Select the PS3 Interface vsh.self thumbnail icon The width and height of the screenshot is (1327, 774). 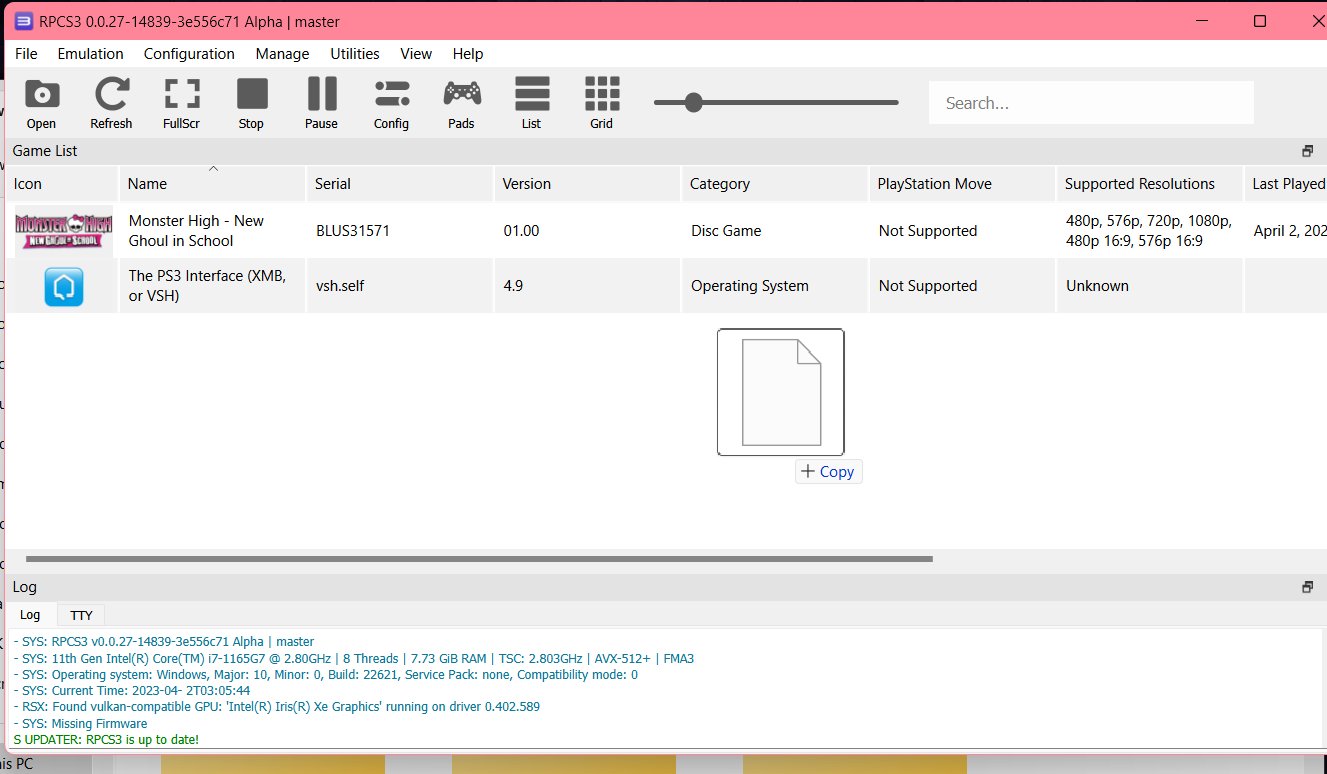62,285
